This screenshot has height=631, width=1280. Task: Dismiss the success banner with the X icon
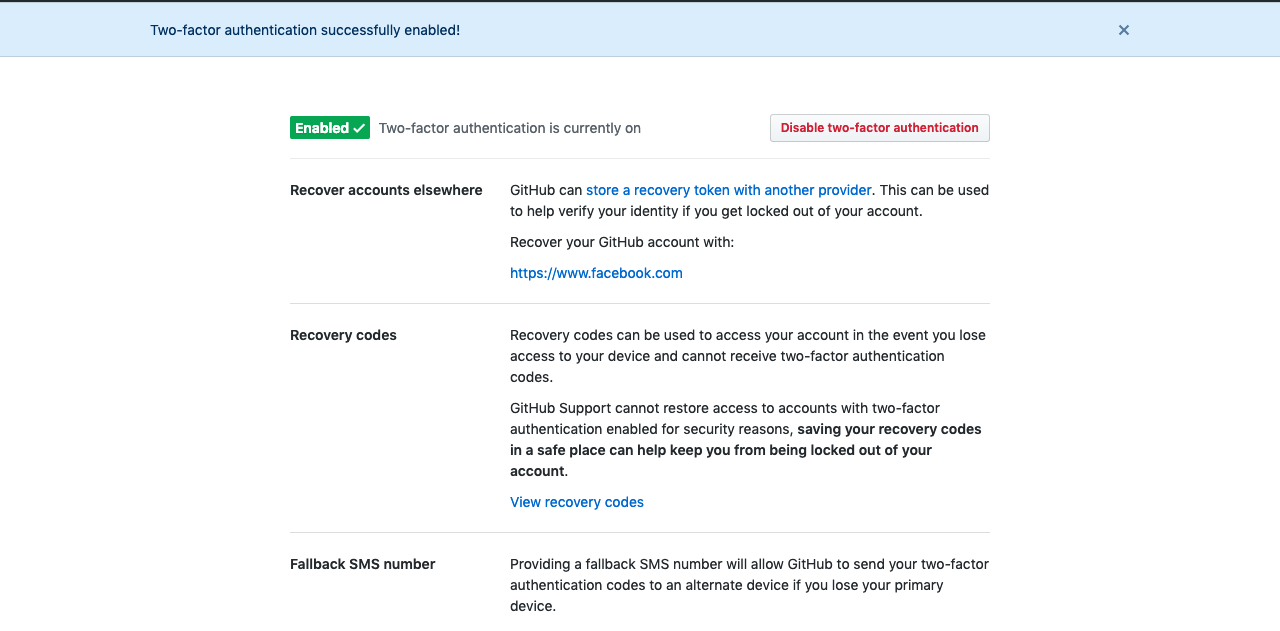pos(1124,30)
